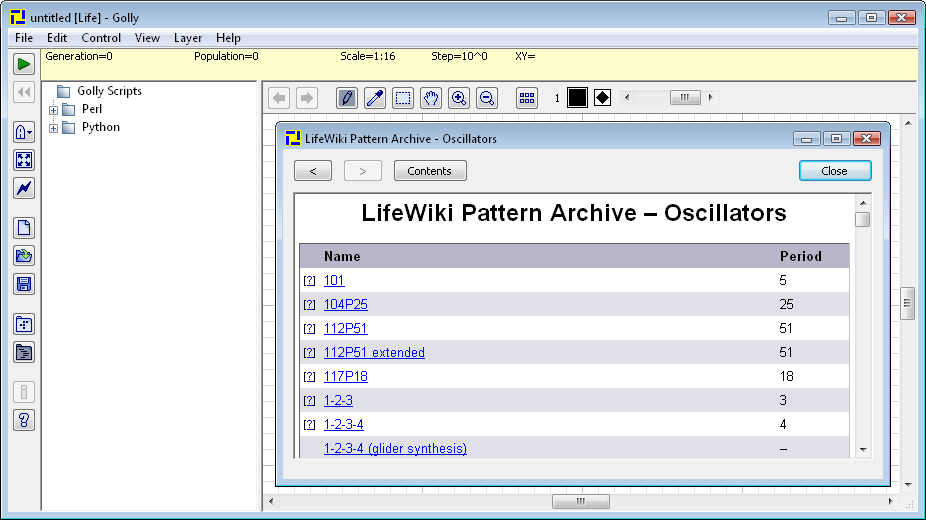Click the archive list scroll up arrow
The height and width of the screenshot is (520, 926).
[863, 202]
